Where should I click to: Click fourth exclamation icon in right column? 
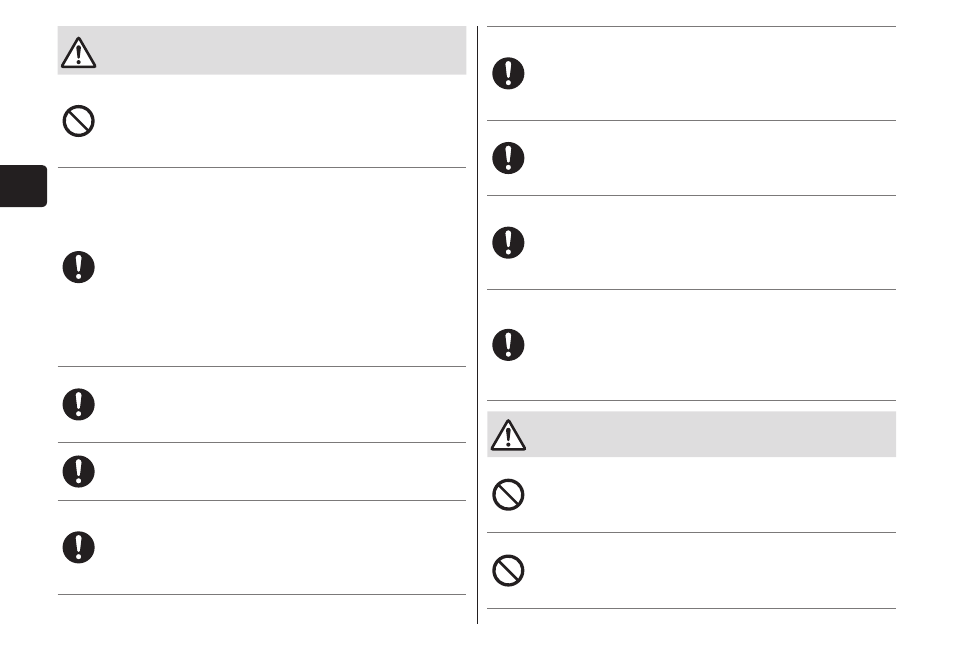click(x=508, y=345)
